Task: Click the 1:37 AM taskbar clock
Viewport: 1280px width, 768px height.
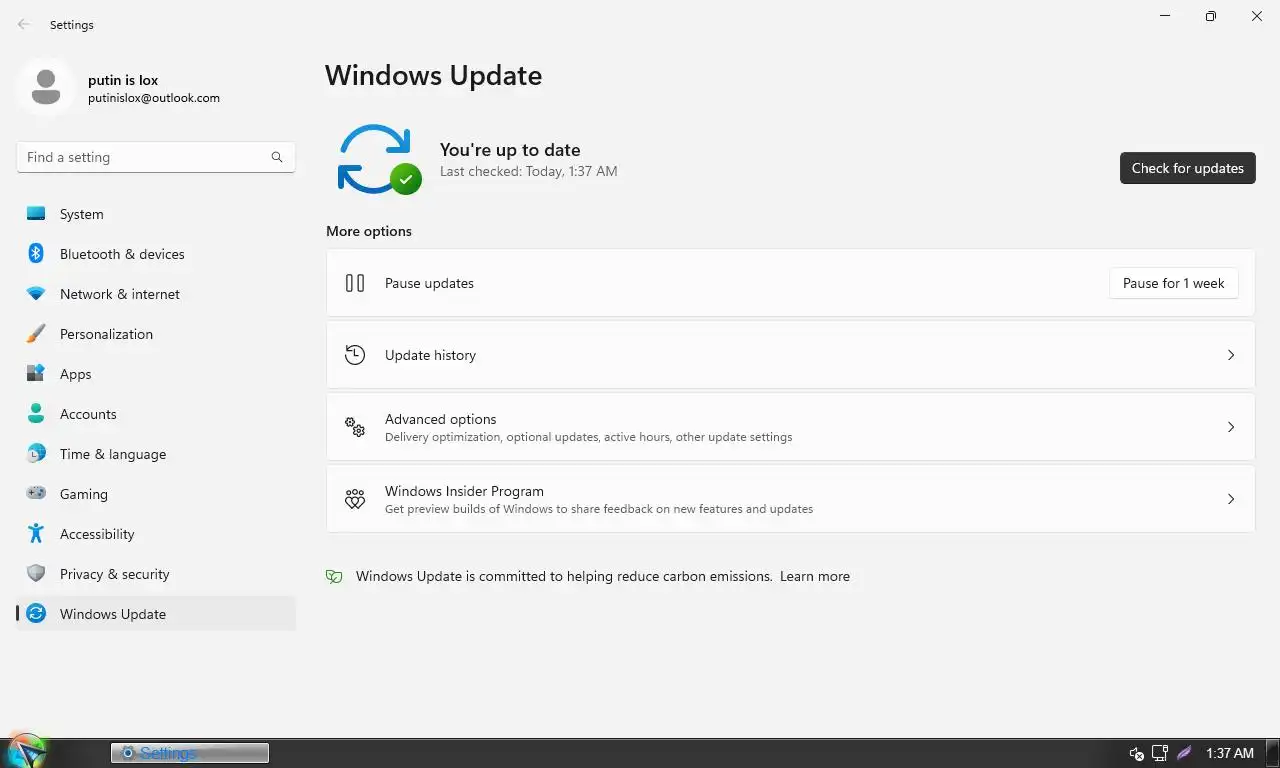Action: (1230, 753)
